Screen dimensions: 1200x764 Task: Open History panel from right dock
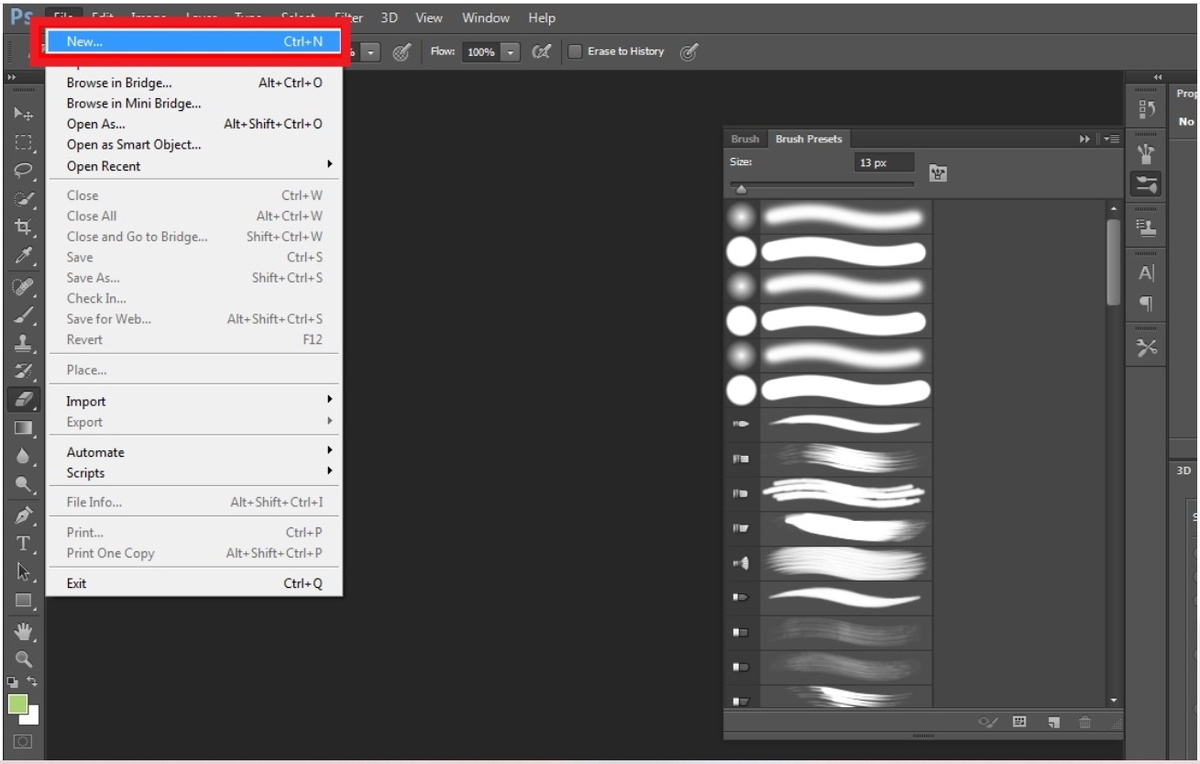pyautogui.click(x=1146, y=108)
